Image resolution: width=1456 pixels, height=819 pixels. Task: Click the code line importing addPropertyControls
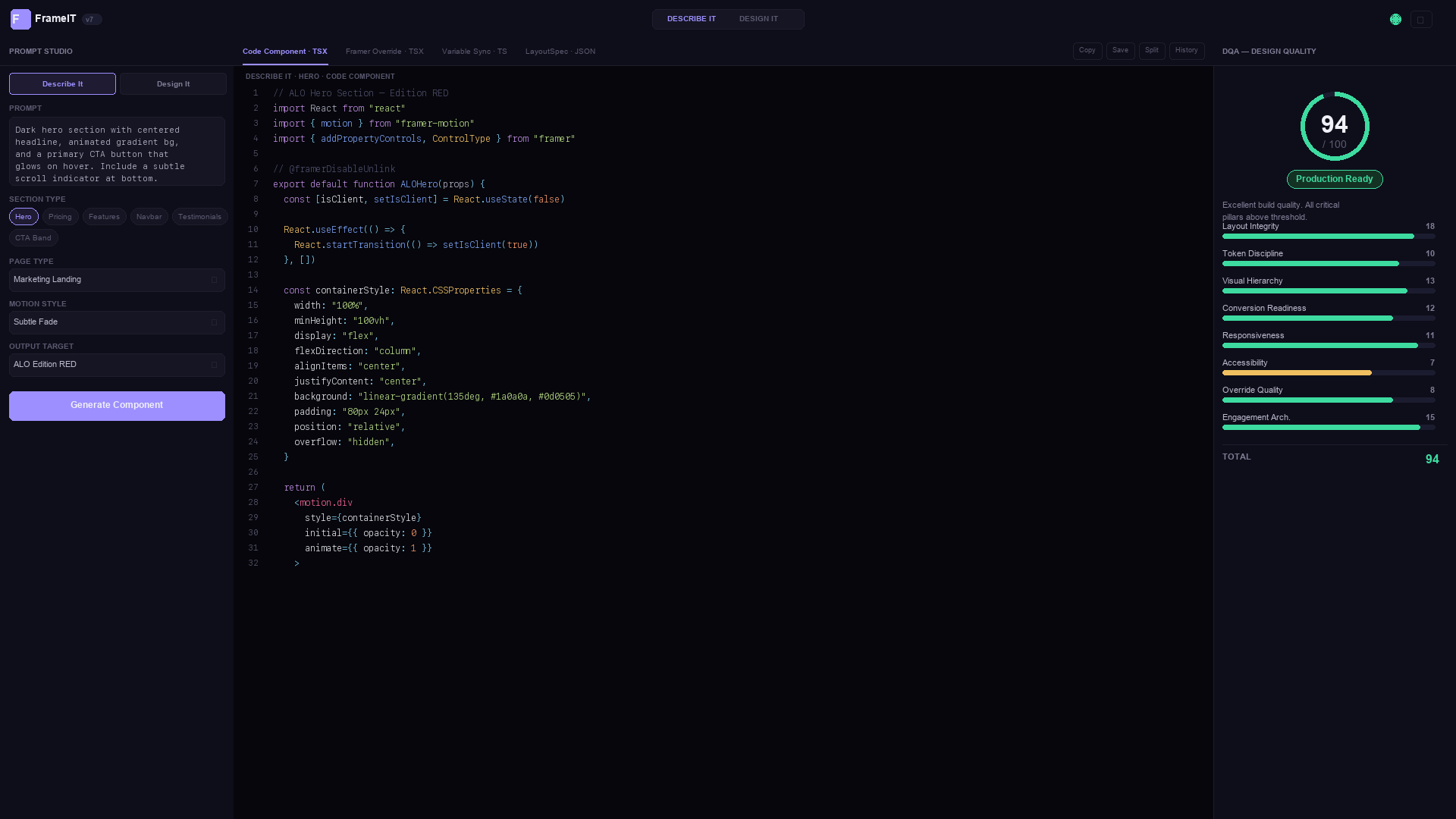pos(424,139)
